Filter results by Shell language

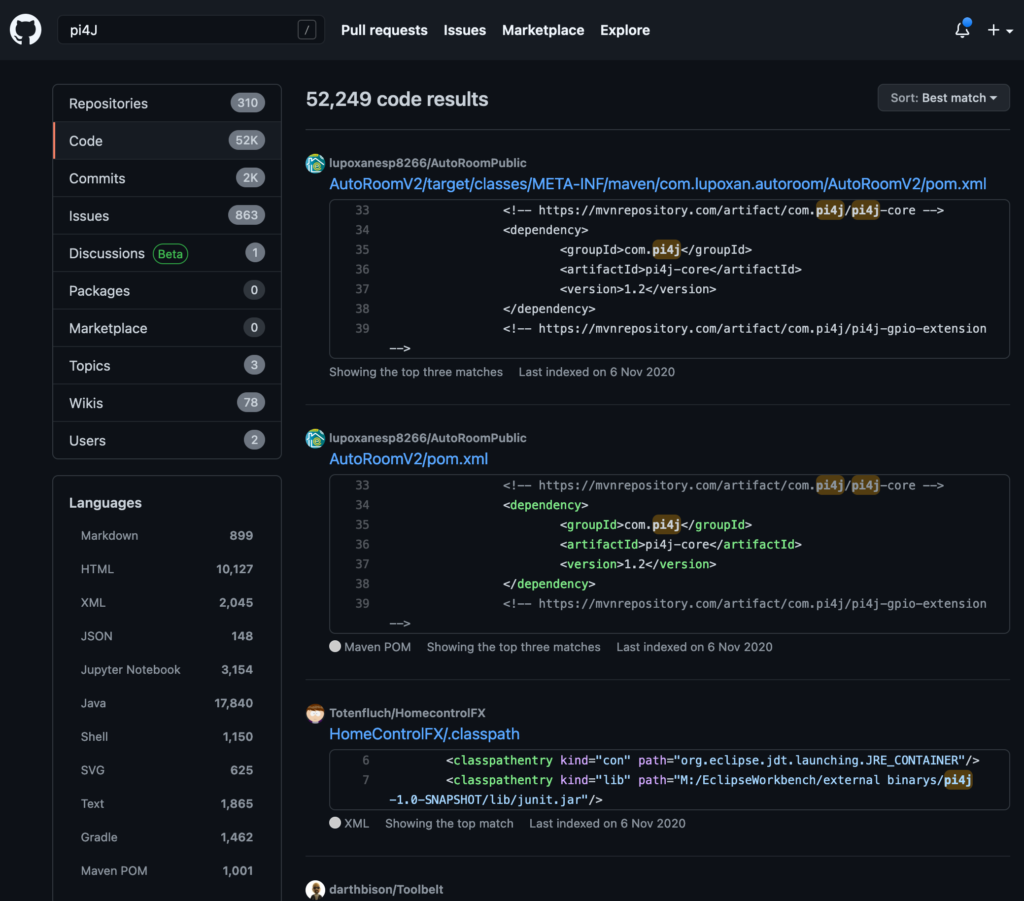tap(167, 736)
